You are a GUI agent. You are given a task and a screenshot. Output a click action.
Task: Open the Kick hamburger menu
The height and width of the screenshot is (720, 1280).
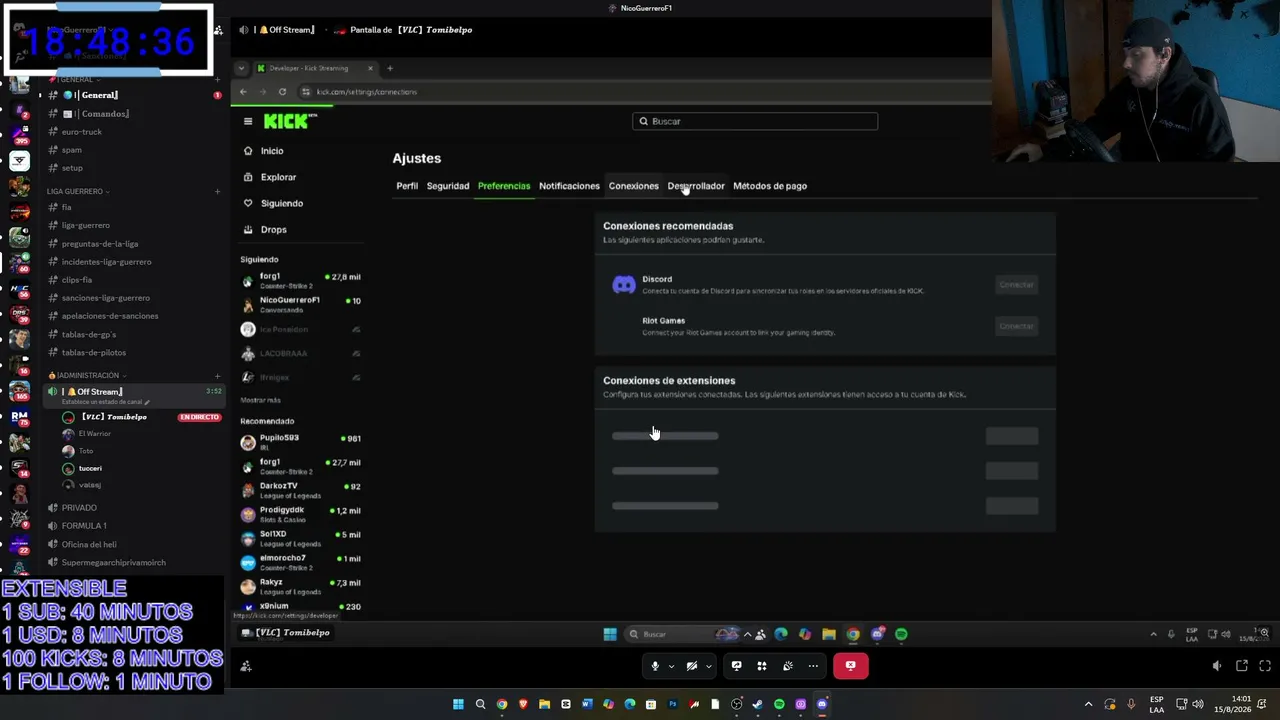click(248, 121)
